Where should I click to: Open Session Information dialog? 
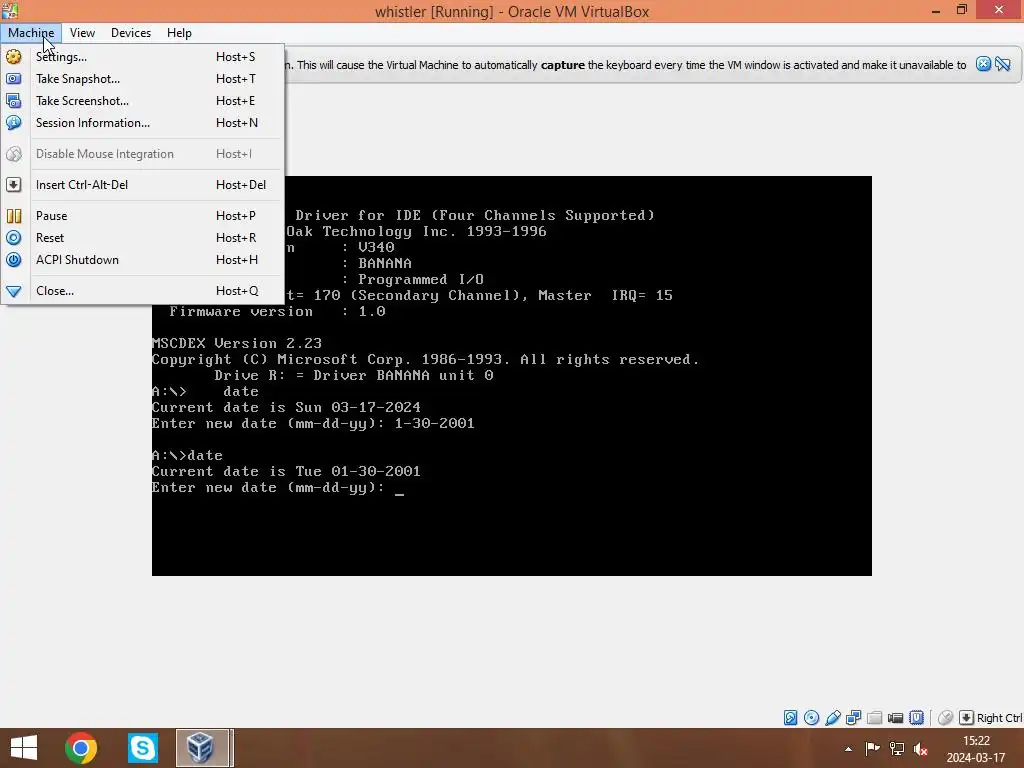(142, 123)
